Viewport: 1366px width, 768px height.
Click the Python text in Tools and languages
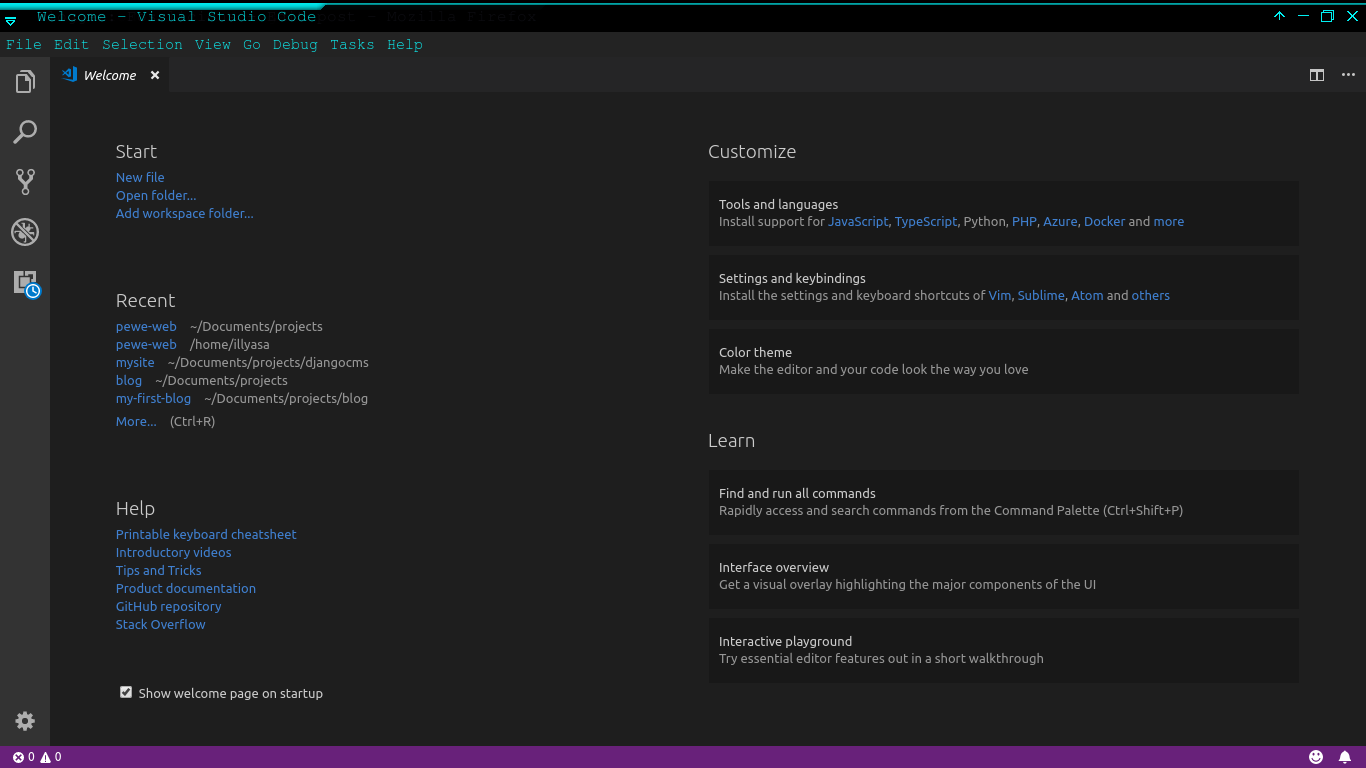pyautogui.click(x=984, y=221)
